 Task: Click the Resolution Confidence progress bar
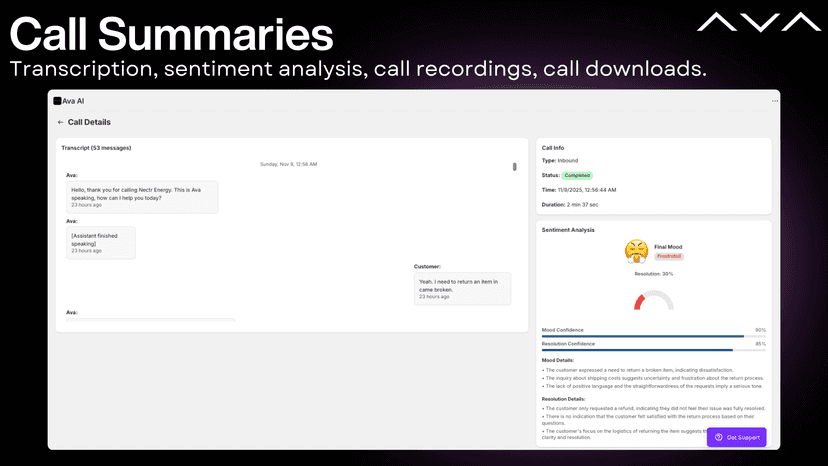click(654, 350)
